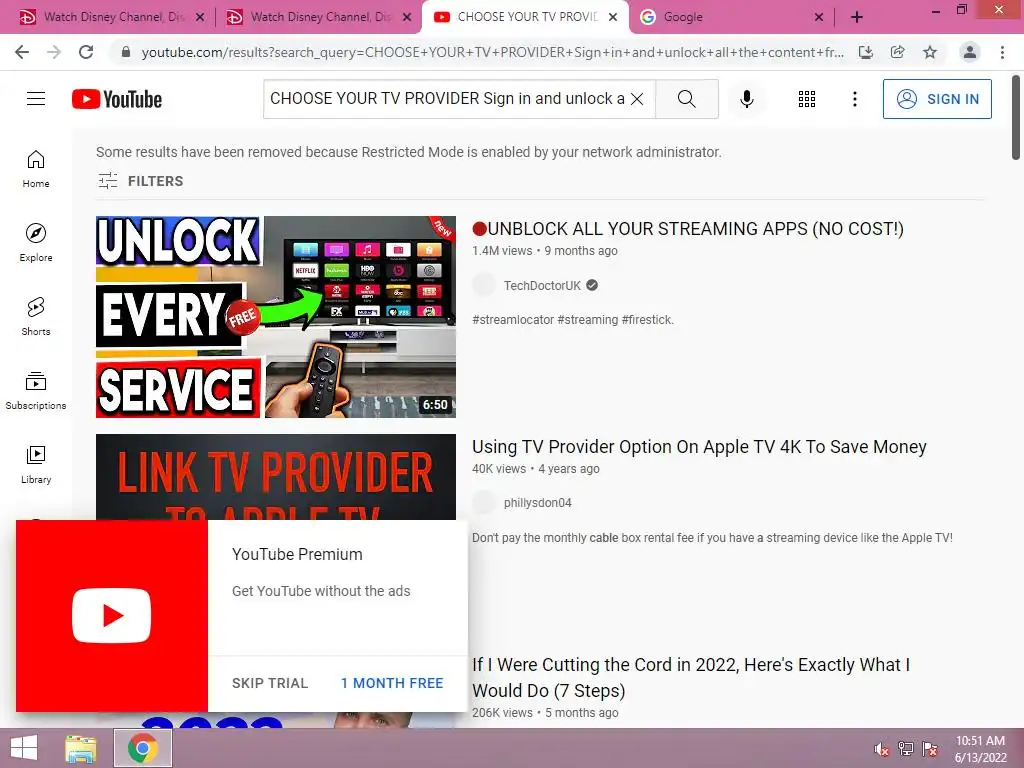Expand the FILTERS options
The width and height of the screenshot is (1024, 768).
click(140, 181)
